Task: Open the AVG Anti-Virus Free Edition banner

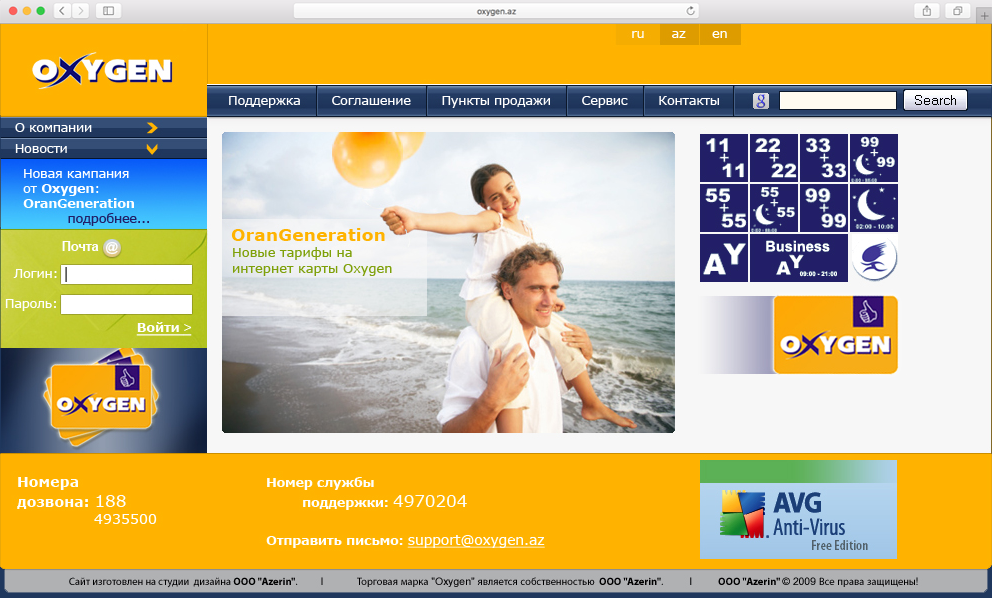Action: [x=798, y=509]
